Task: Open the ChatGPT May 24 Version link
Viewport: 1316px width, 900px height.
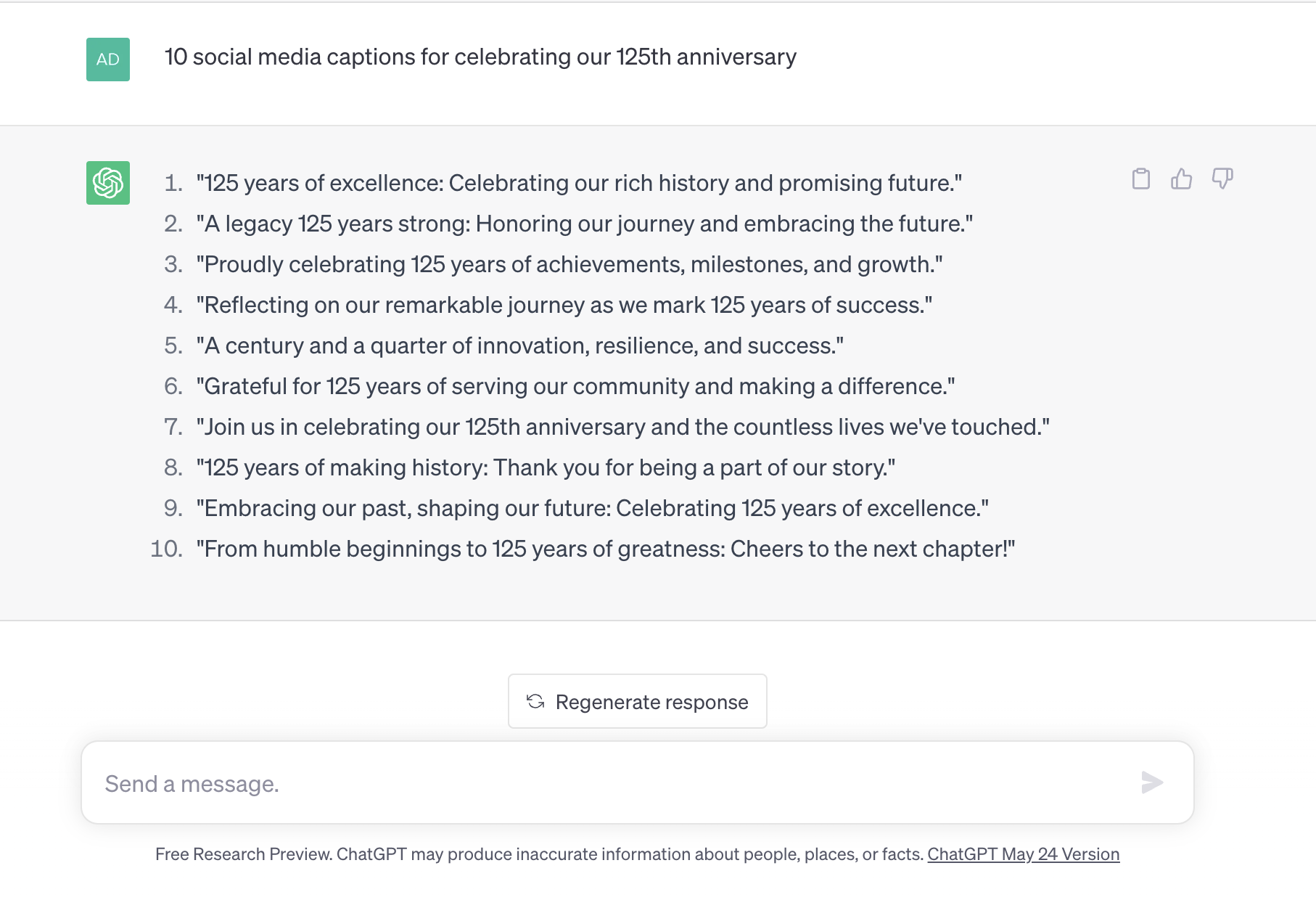Action: [1024, 854]
